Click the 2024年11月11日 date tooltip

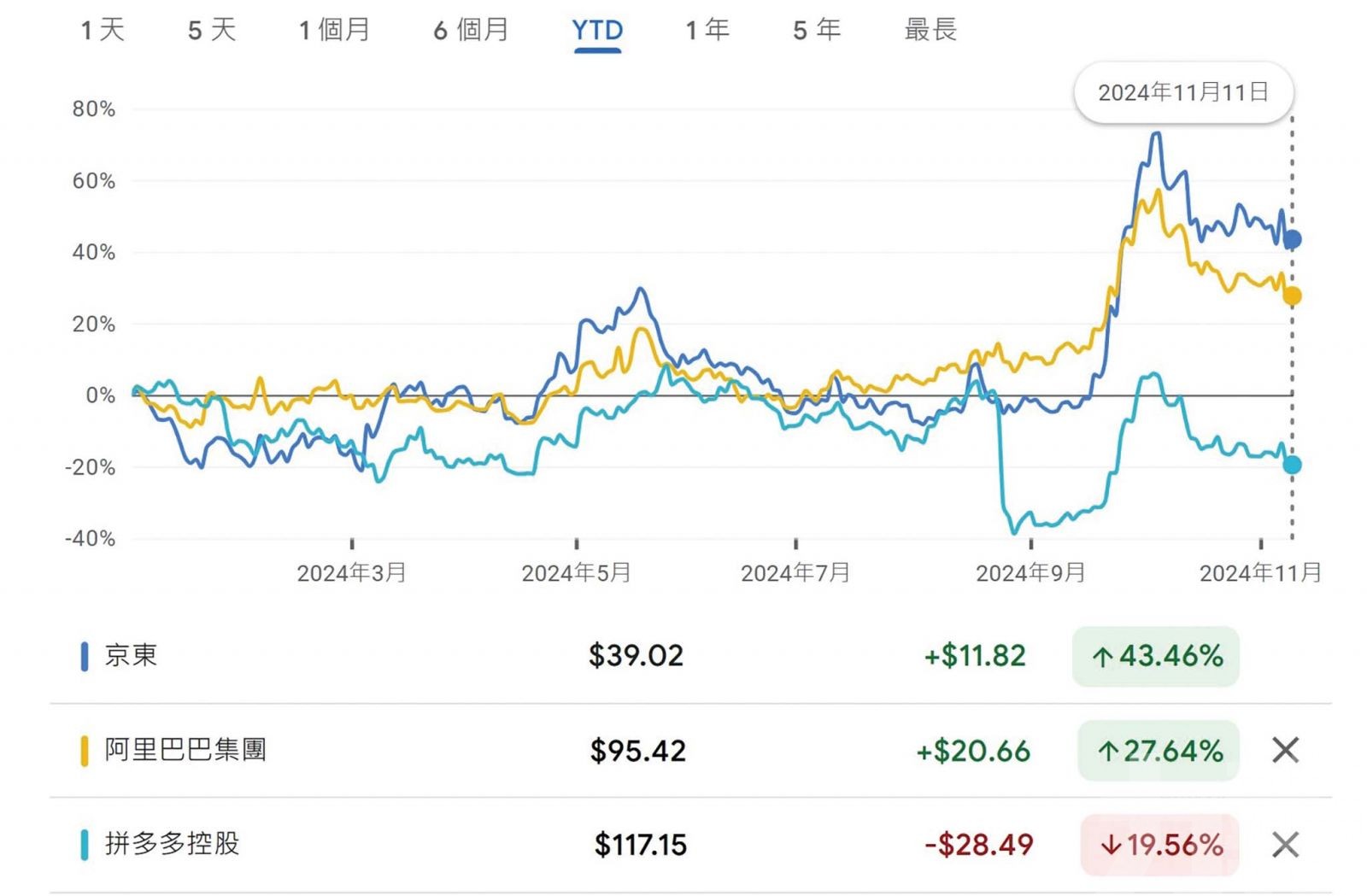click(x=1183, y=92)
